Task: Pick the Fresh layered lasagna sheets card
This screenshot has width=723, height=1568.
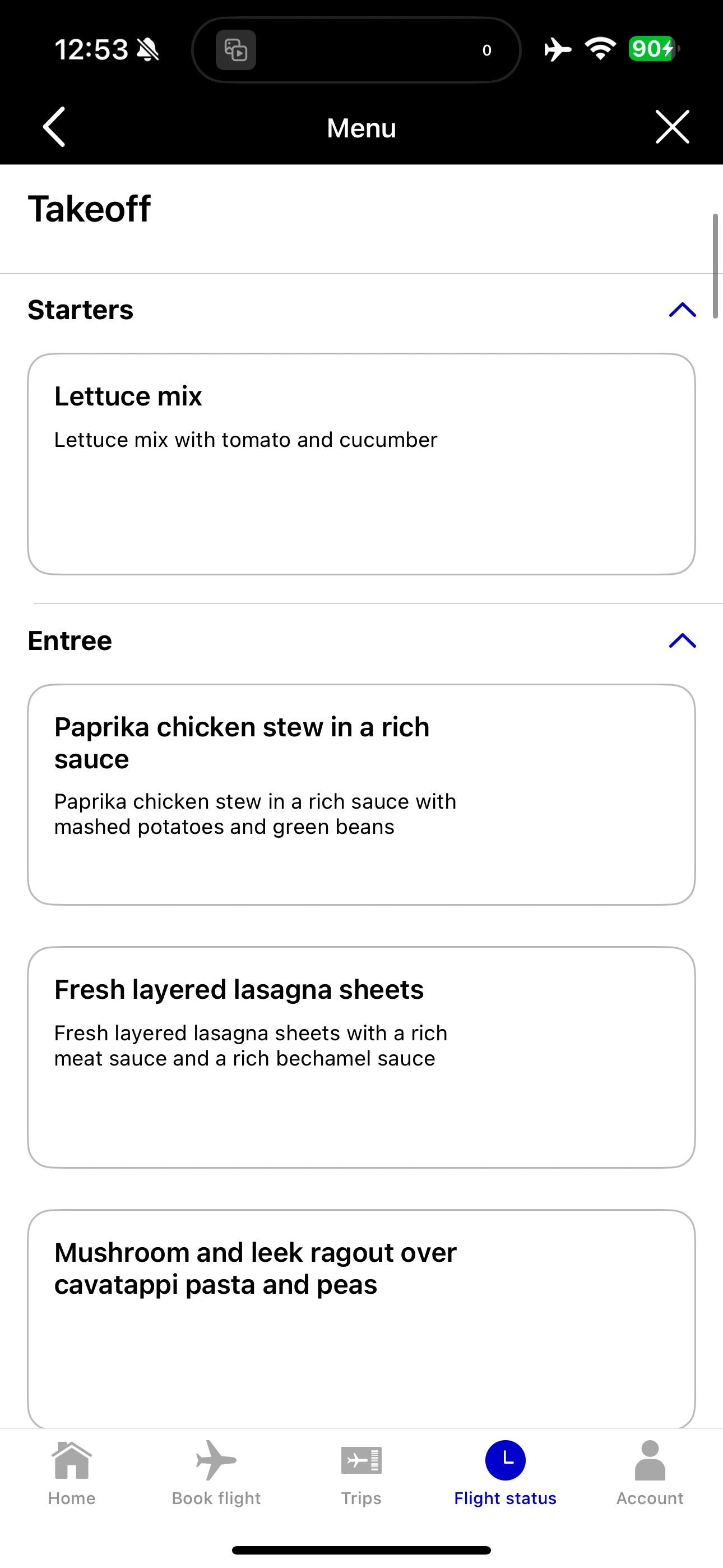Action: pyautogui.click(x=361, y=1057)
